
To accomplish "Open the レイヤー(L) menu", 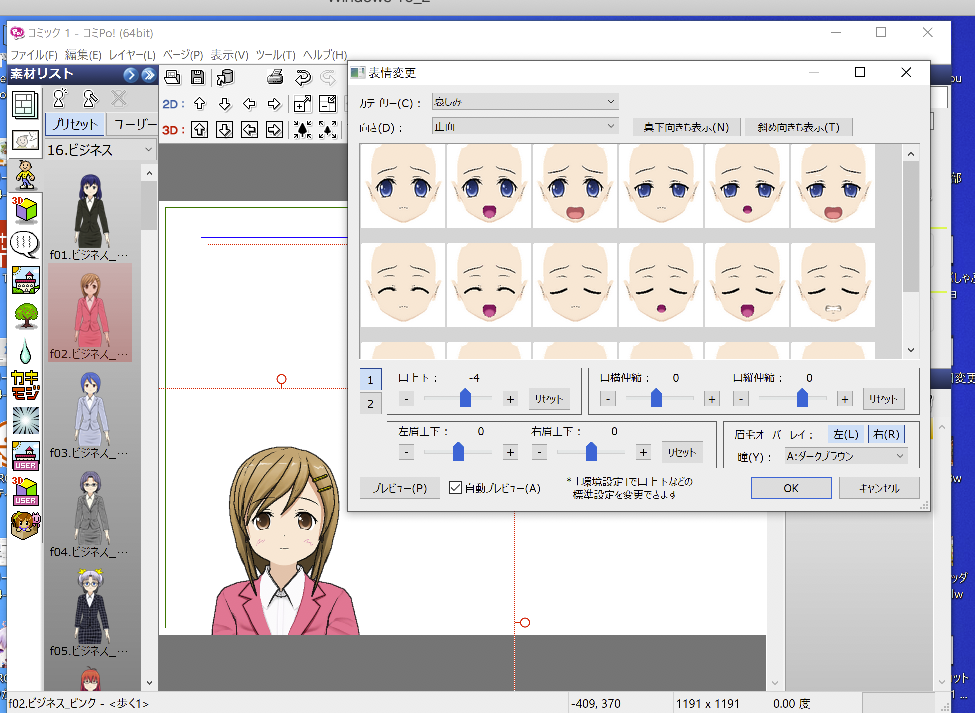I will pyautogui.click(x=132, y=55).
